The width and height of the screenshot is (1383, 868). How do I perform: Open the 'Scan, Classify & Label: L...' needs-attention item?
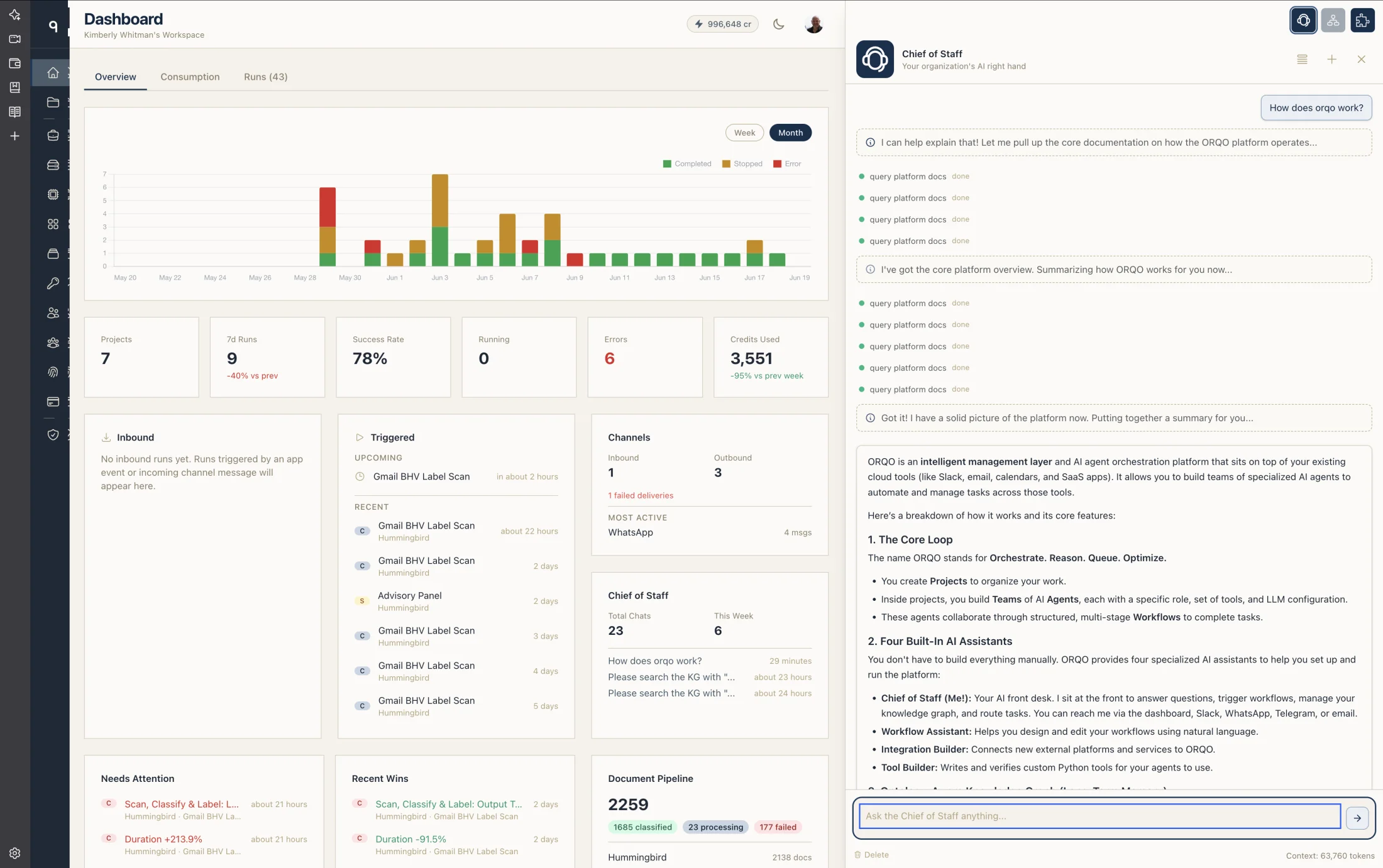(204, 810)
